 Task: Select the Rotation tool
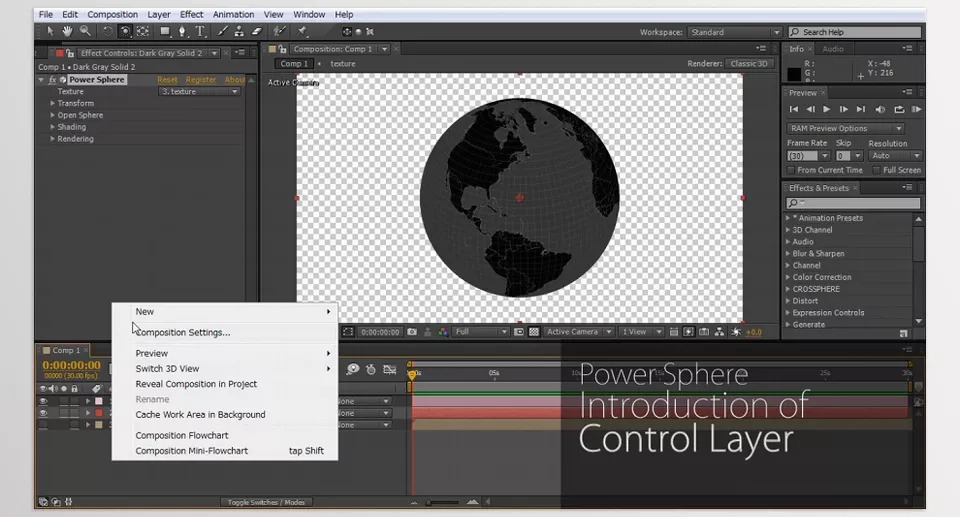pos(107,31)
